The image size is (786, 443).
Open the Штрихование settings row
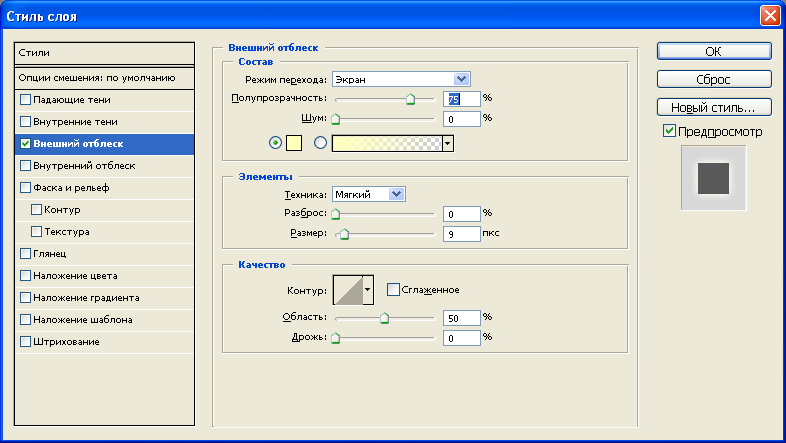pyautogui.click(x=104, y=342)
